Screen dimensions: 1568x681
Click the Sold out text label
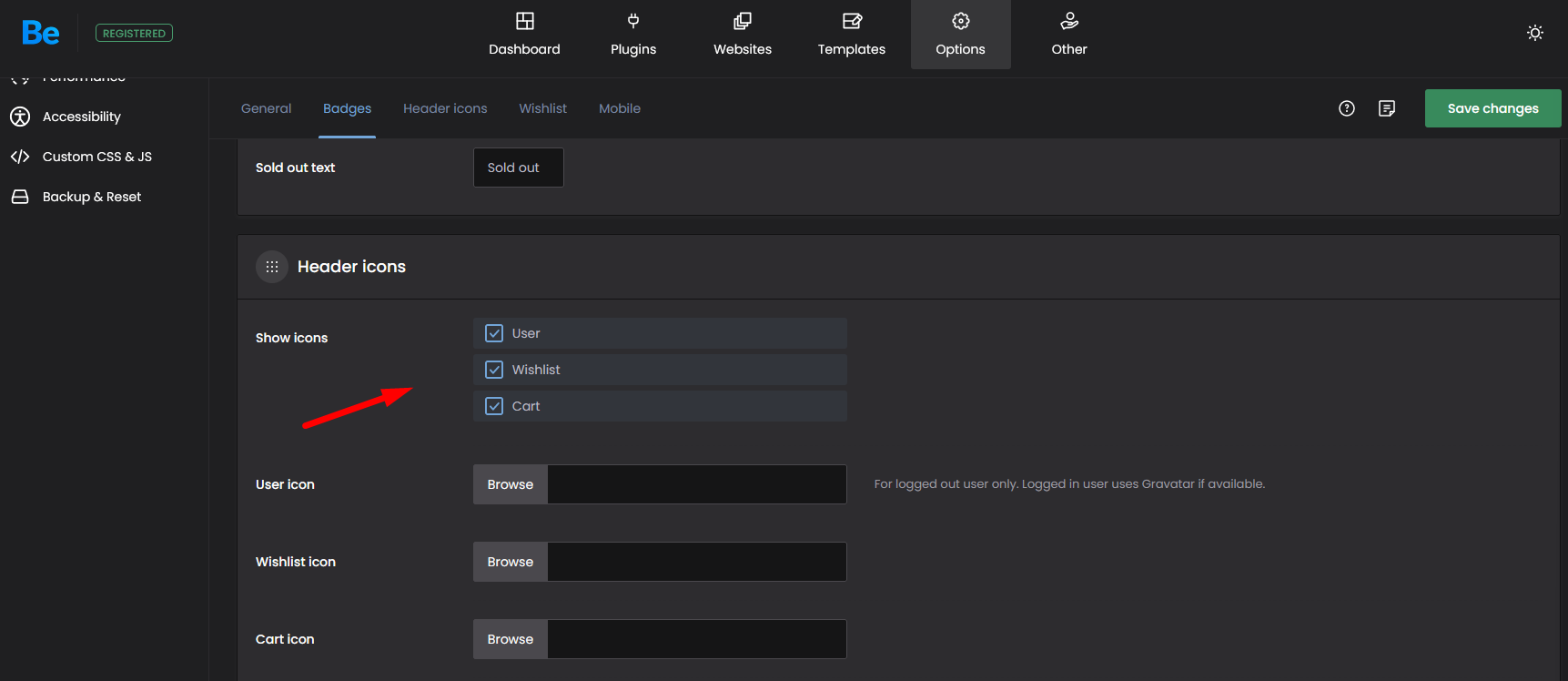point(295,168)
